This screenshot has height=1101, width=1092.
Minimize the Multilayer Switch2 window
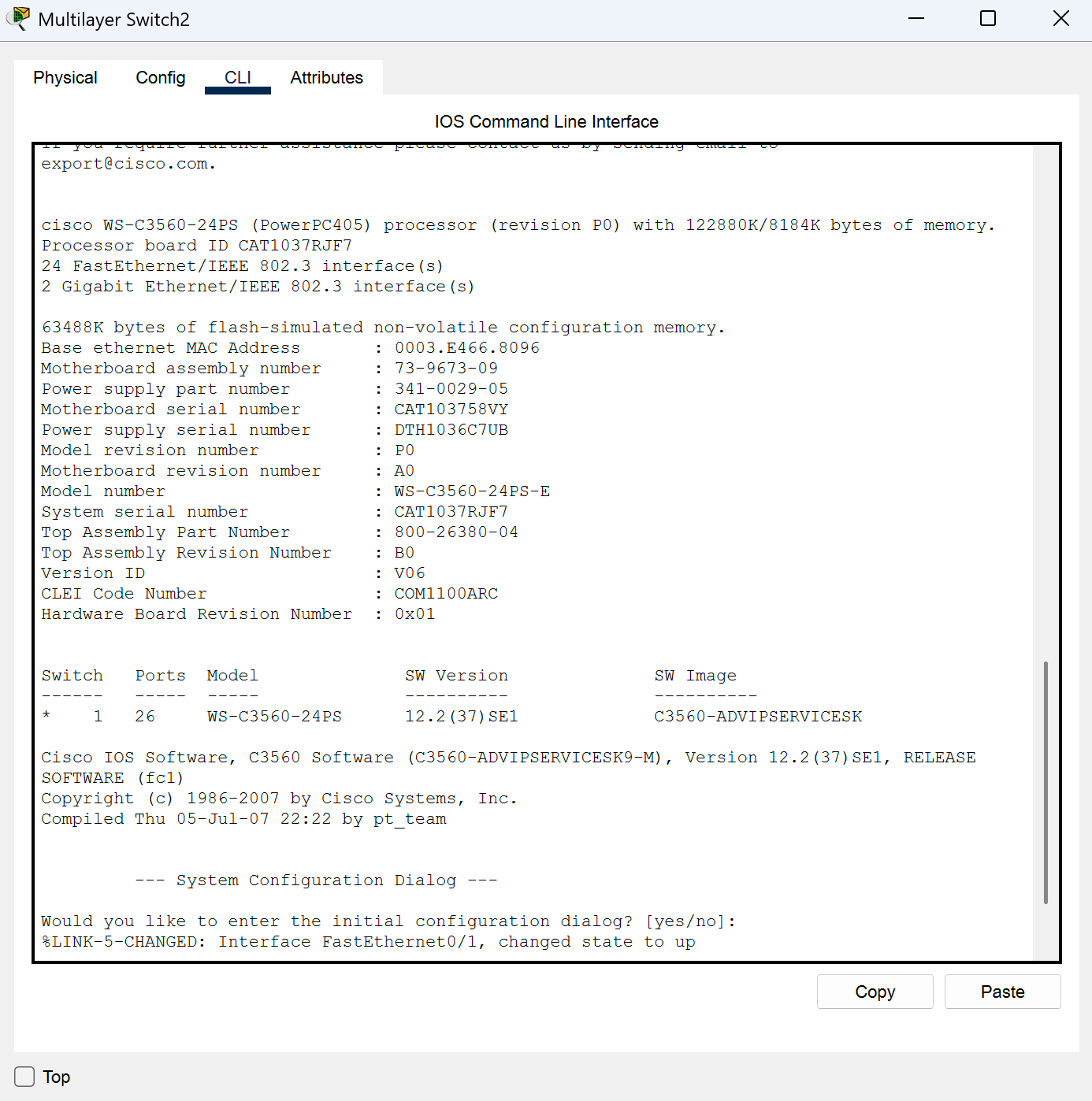click(916, 18)
